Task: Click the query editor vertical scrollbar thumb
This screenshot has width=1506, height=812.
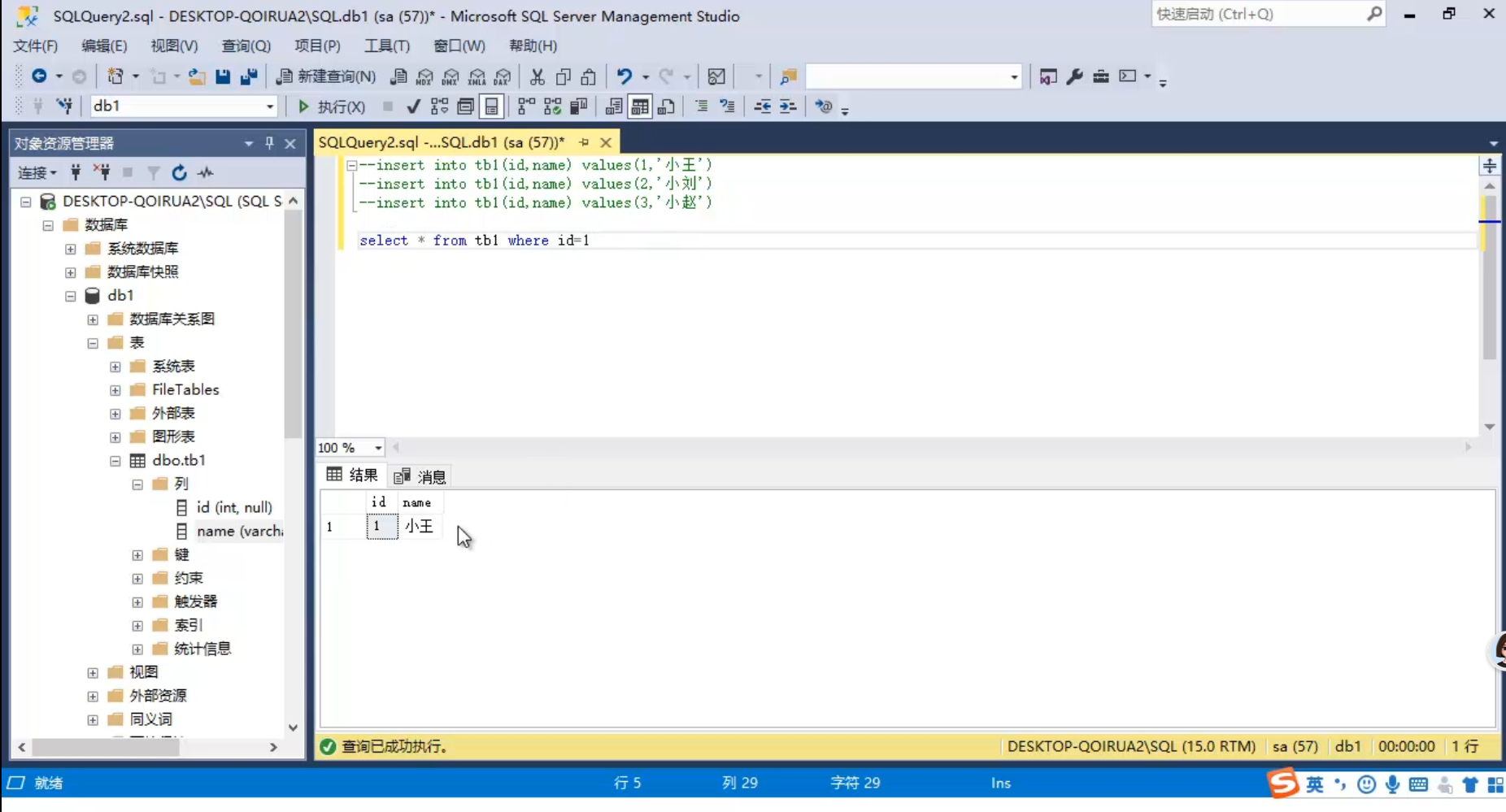Action: pyautogui.click(x=1490, y=276)
